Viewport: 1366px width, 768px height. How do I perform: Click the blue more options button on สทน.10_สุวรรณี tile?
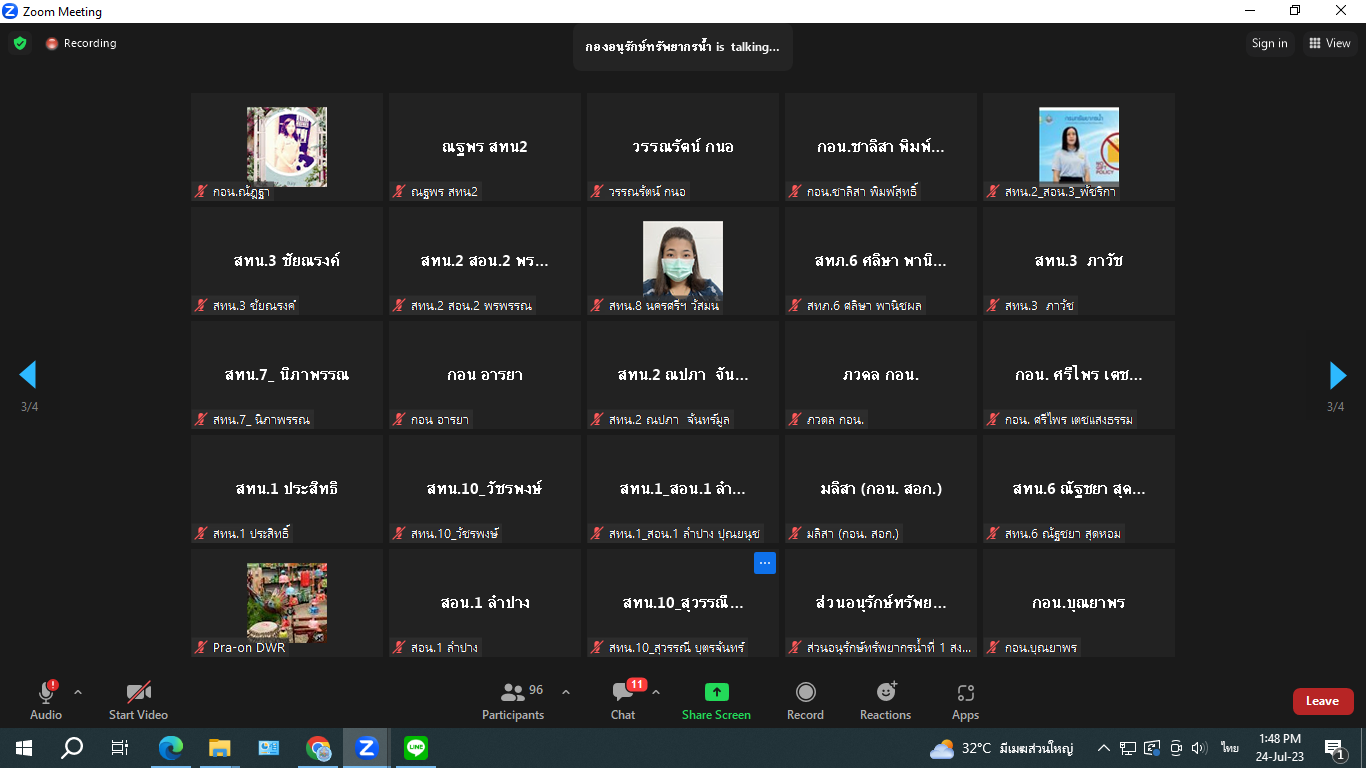[765, 563]
